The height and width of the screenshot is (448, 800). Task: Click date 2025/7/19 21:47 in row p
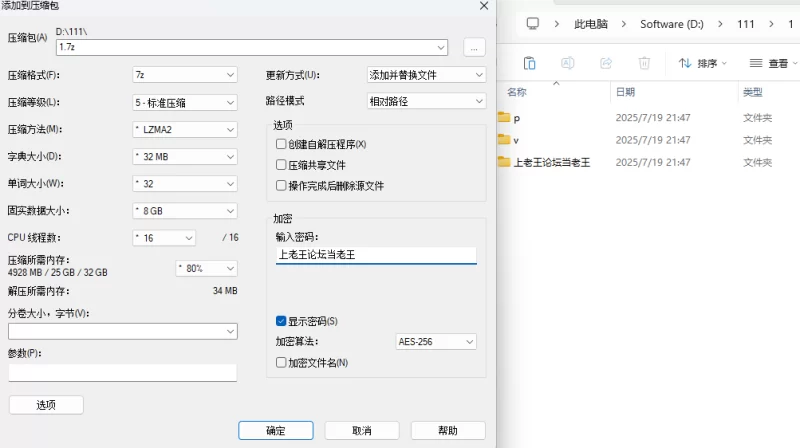tap(653, 117)
